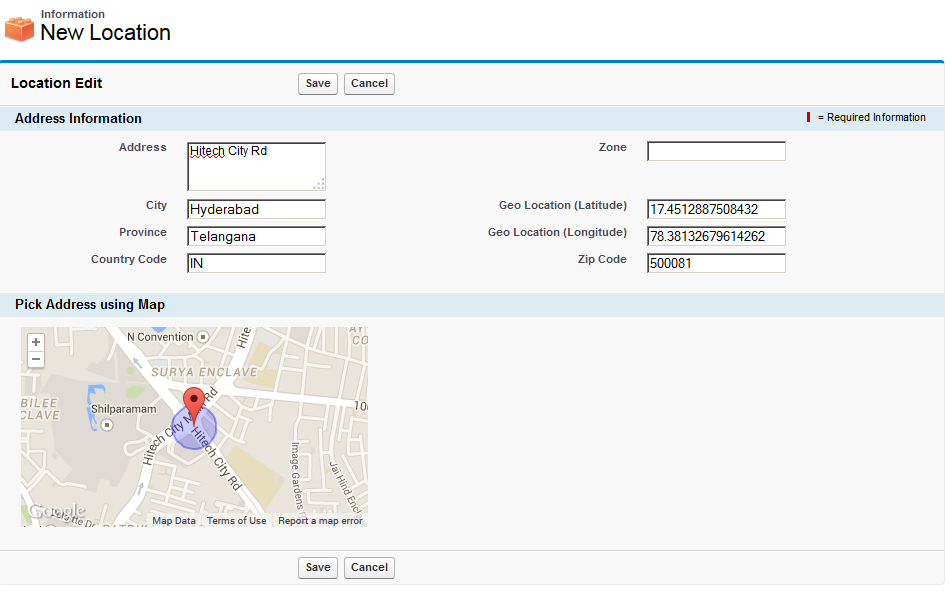This screenshot has height=604, width=950.
Task: Click the Required Information legend text
Action: click(871, 118)
